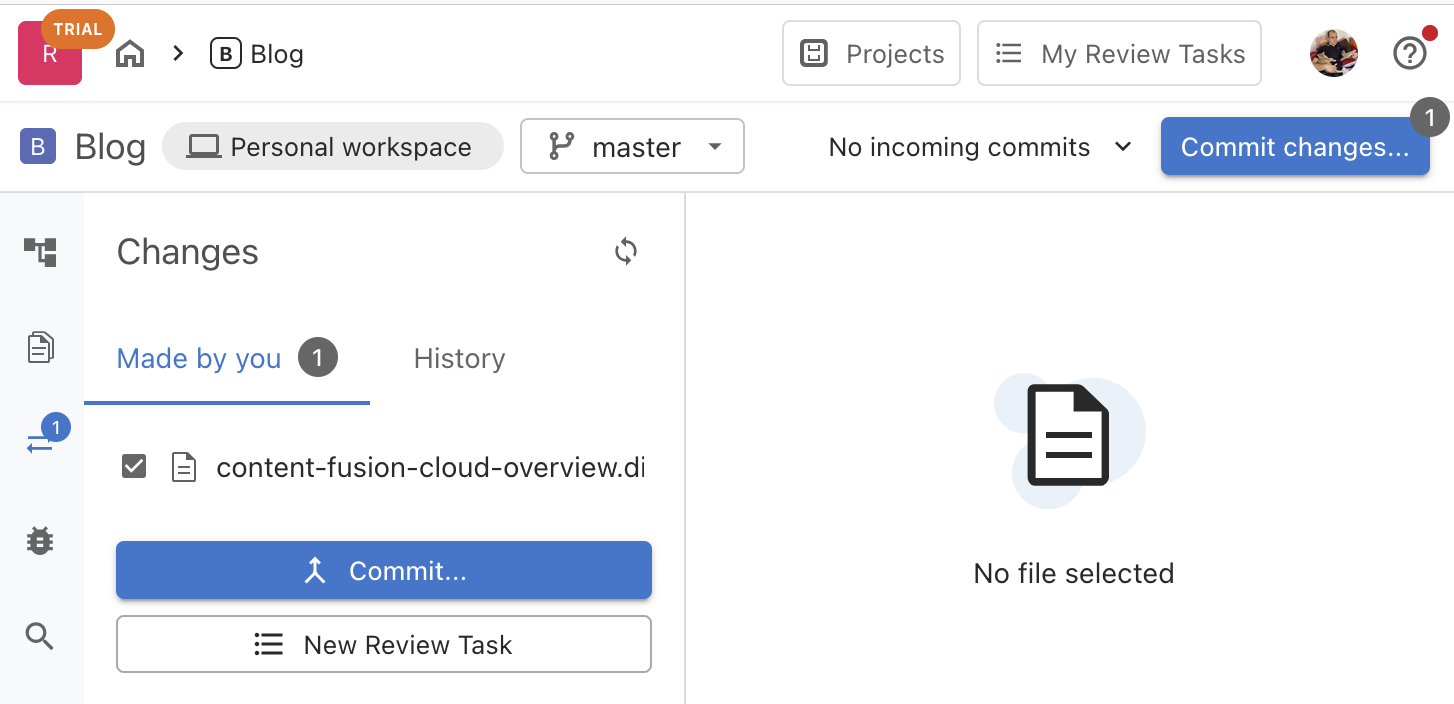Open My Review Tasks
The height and width of the screenshot is (704, 1454).
click(1119, 54)
